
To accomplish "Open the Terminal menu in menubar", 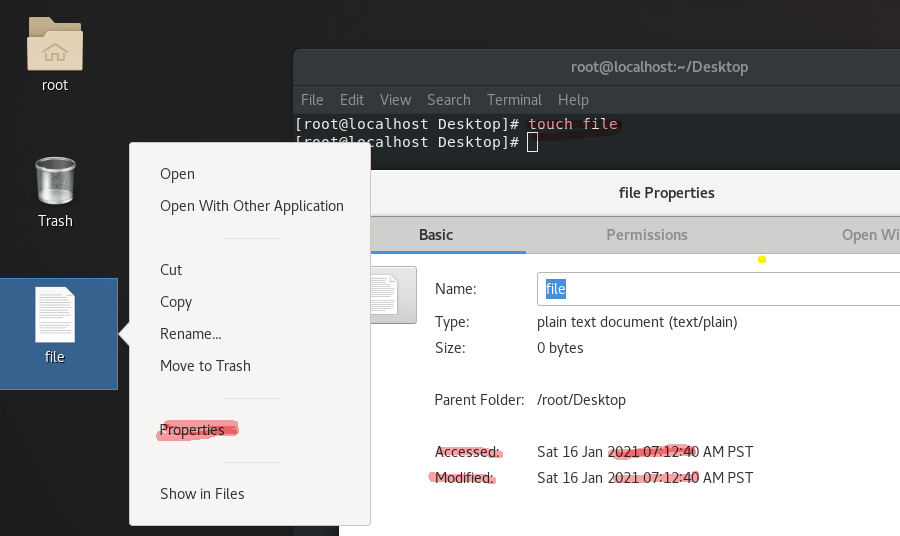I will (x=514, y=100).
